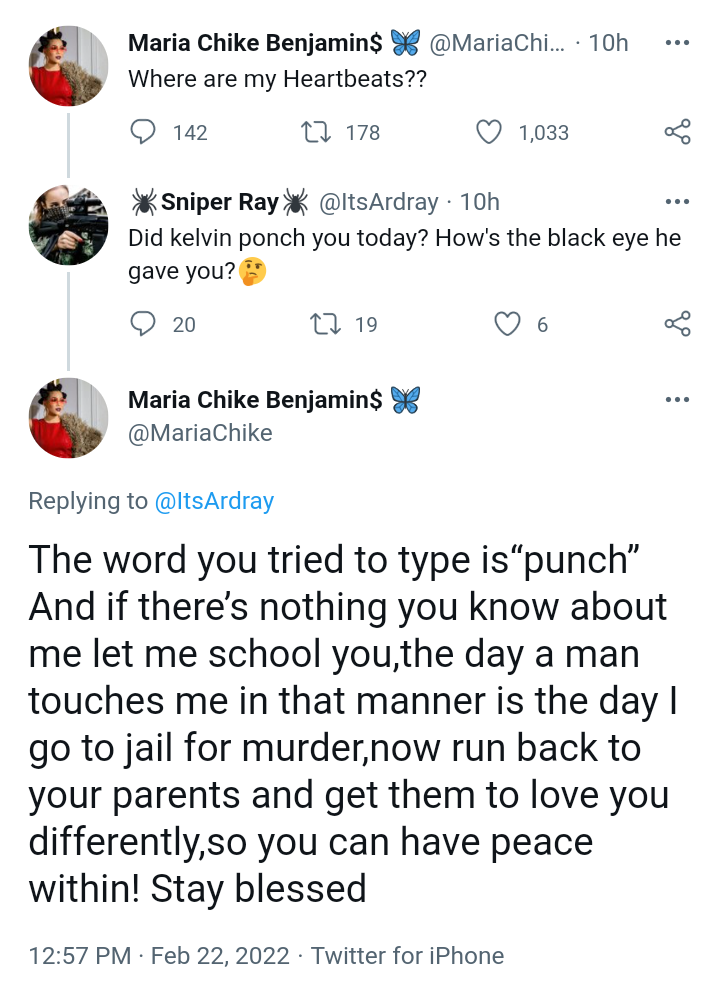Retweet the 'Where are my Heartbeats' tweet
720x992 pixels.
[317, 132]
